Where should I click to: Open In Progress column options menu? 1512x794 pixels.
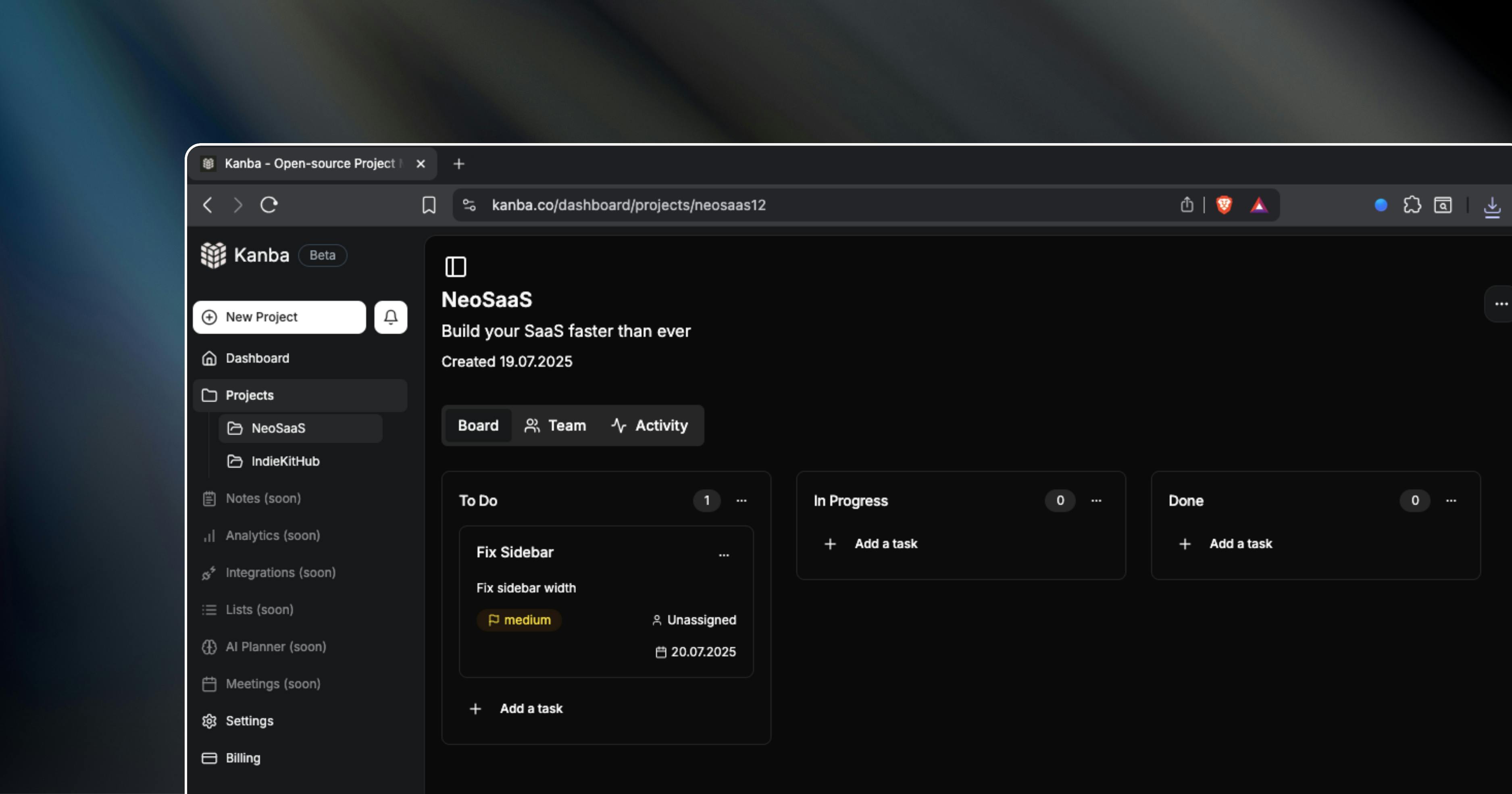point(1096,500)
